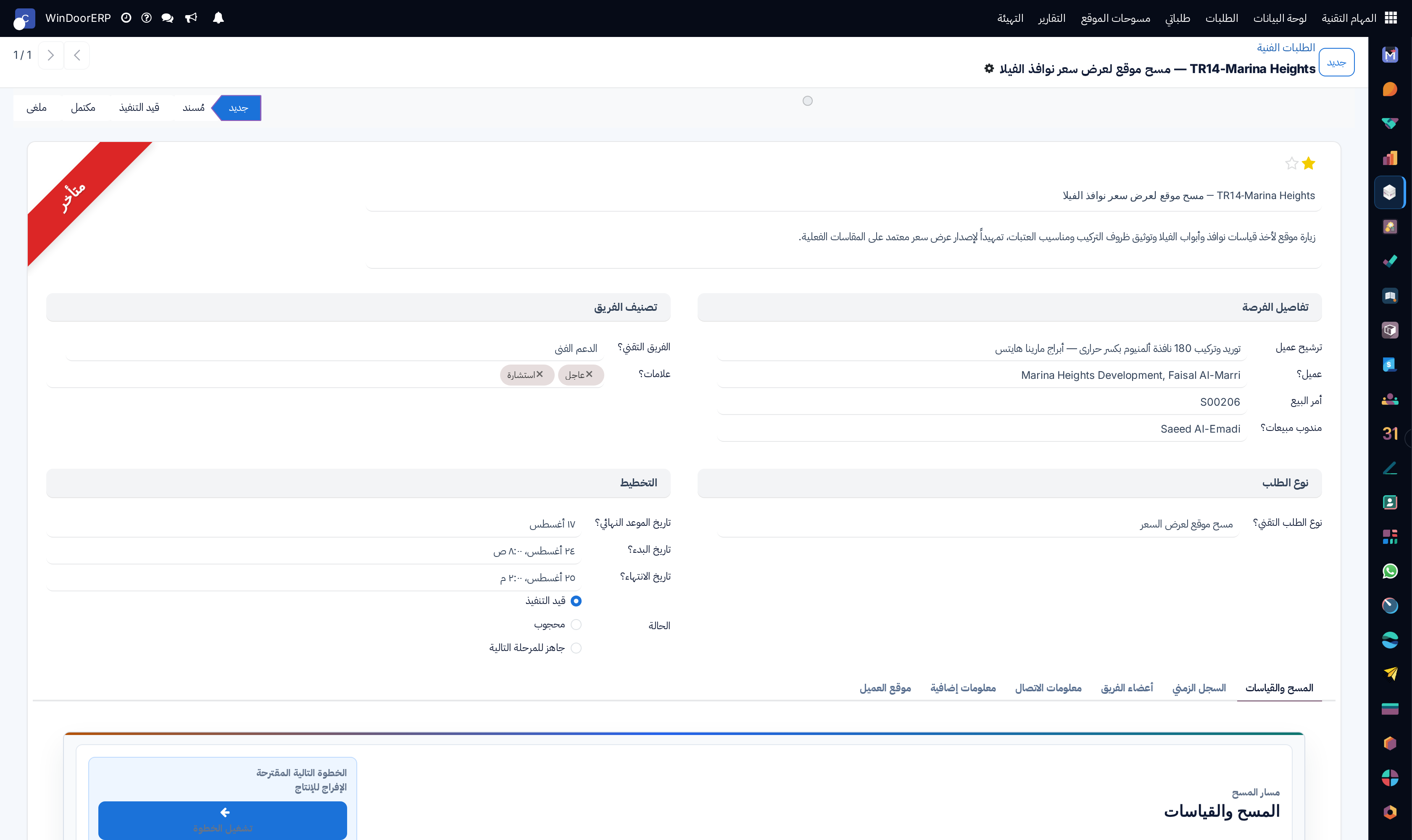The image size is (1412, 840).
Task: Click the blue تشغيل الخطوة button
Action: click(x=223, y=820)
